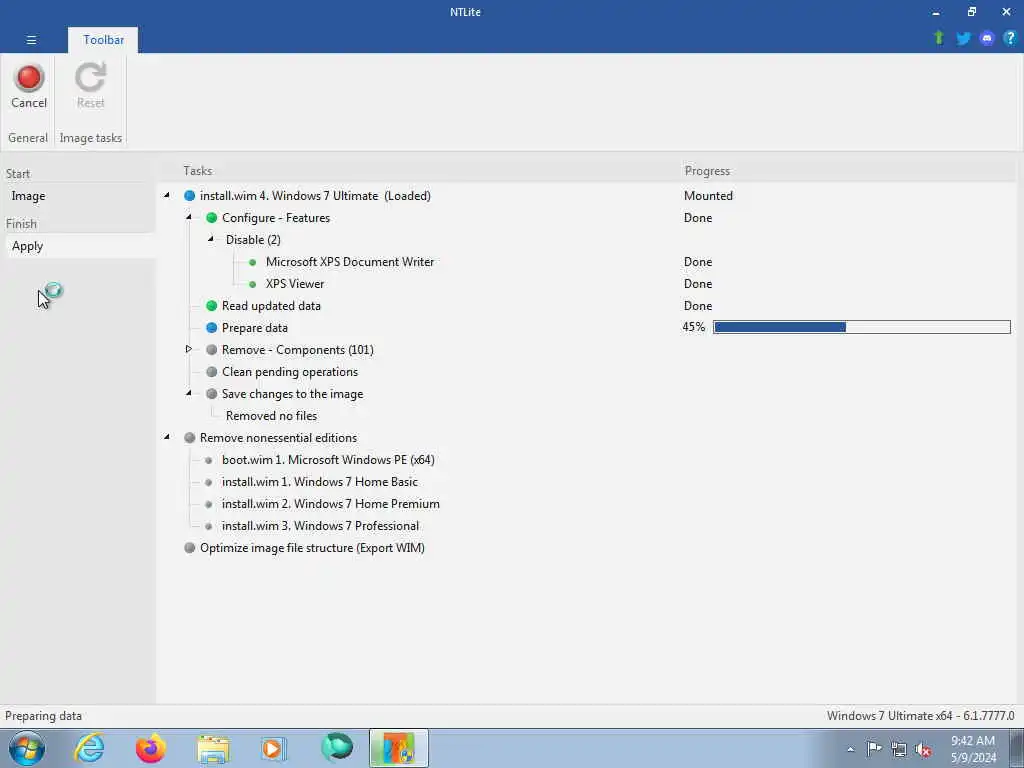Open the network tray icon
Image resolution: width=1024 pixels, height=768 pixels.
point(899,750)
